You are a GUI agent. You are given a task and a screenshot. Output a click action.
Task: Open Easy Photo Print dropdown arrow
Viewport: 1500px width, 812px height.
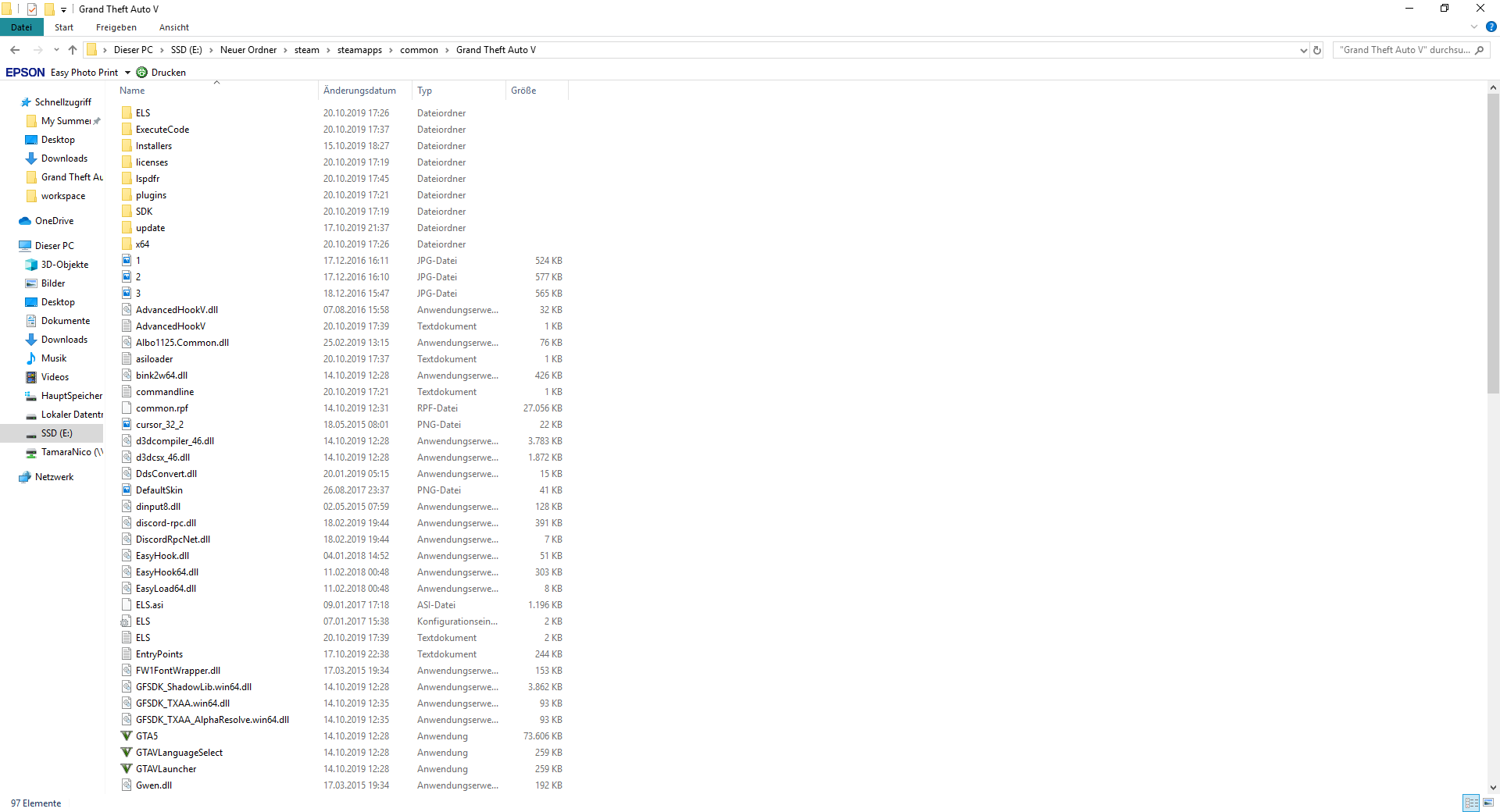127,73
